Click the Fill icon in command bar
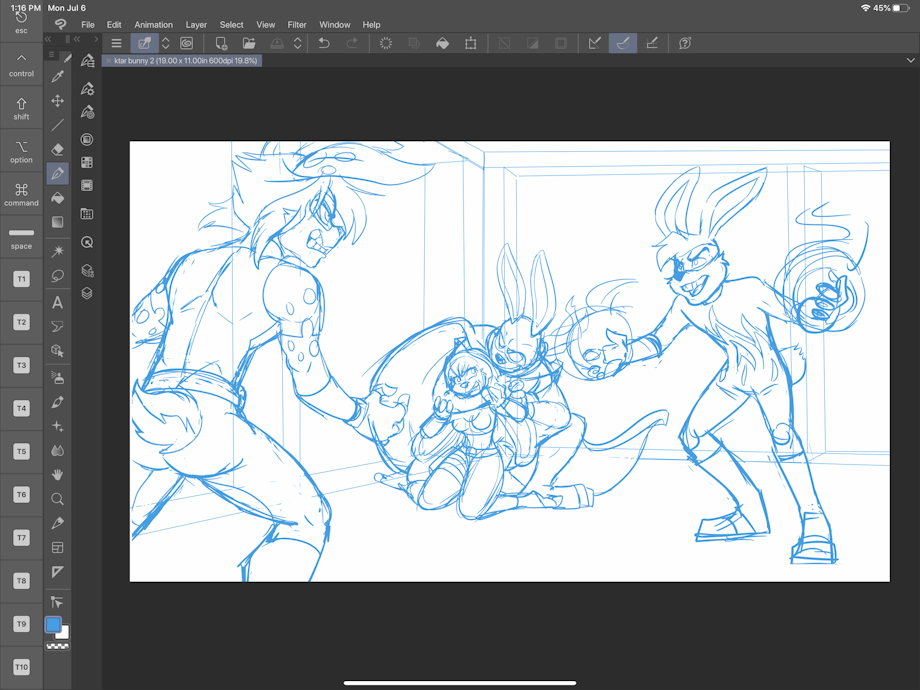Image resolution: width=920 pixels, height=690 pixels. (442, 43)
